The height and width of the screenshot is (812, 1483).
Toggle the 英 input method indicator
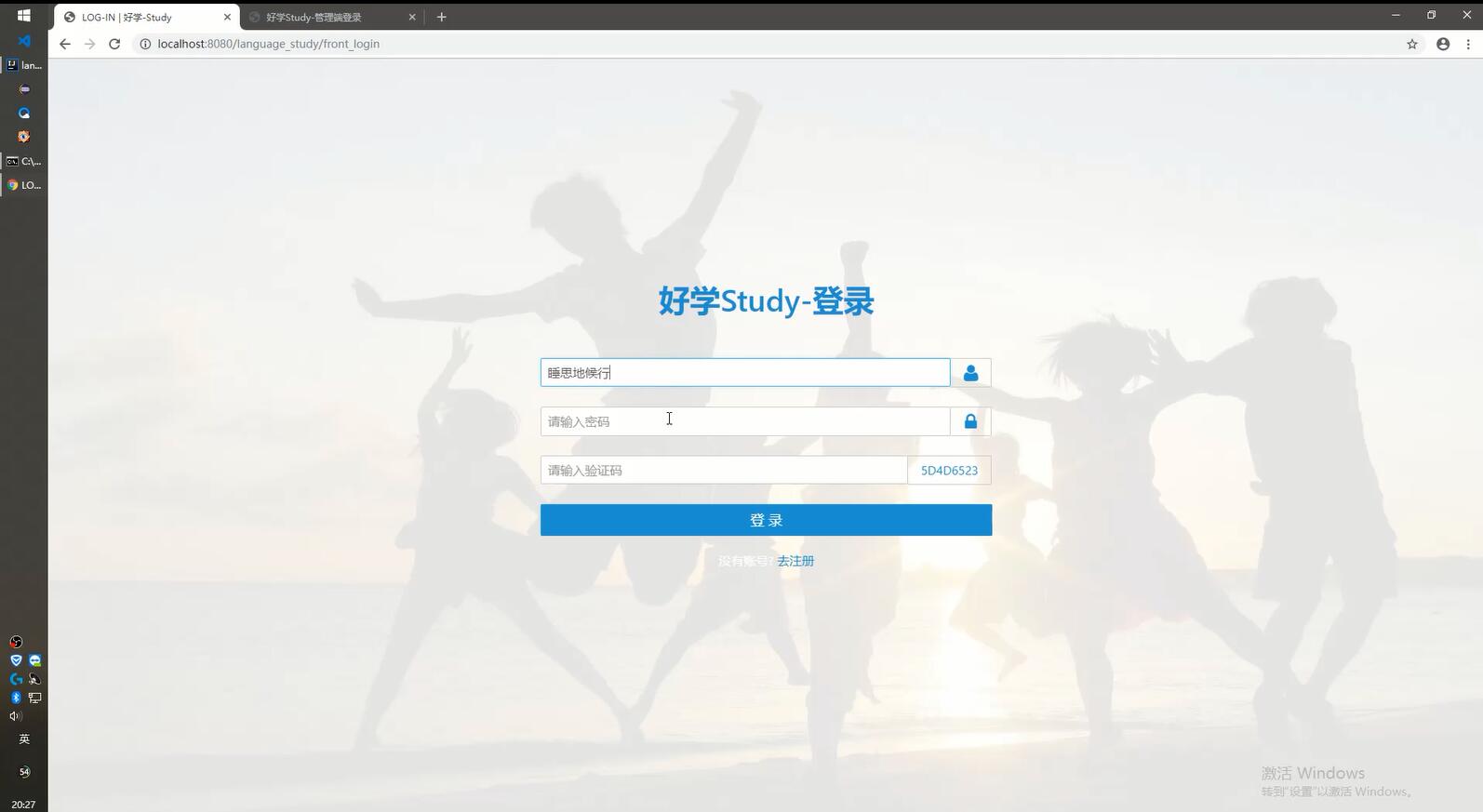(x=24, y=739)
